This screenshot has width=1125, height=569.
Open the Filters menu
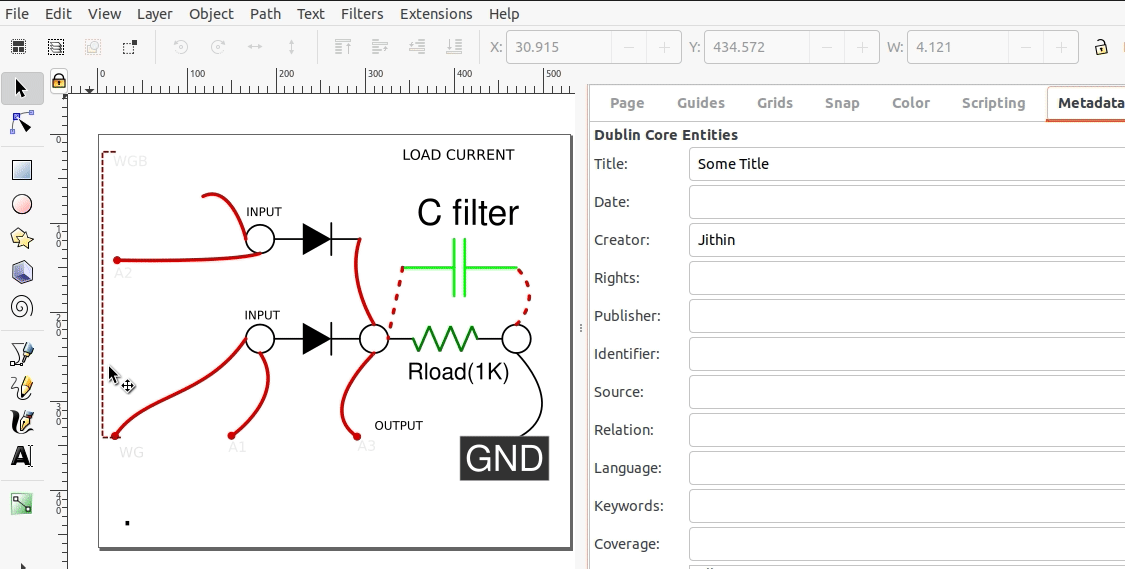[362, 14]
